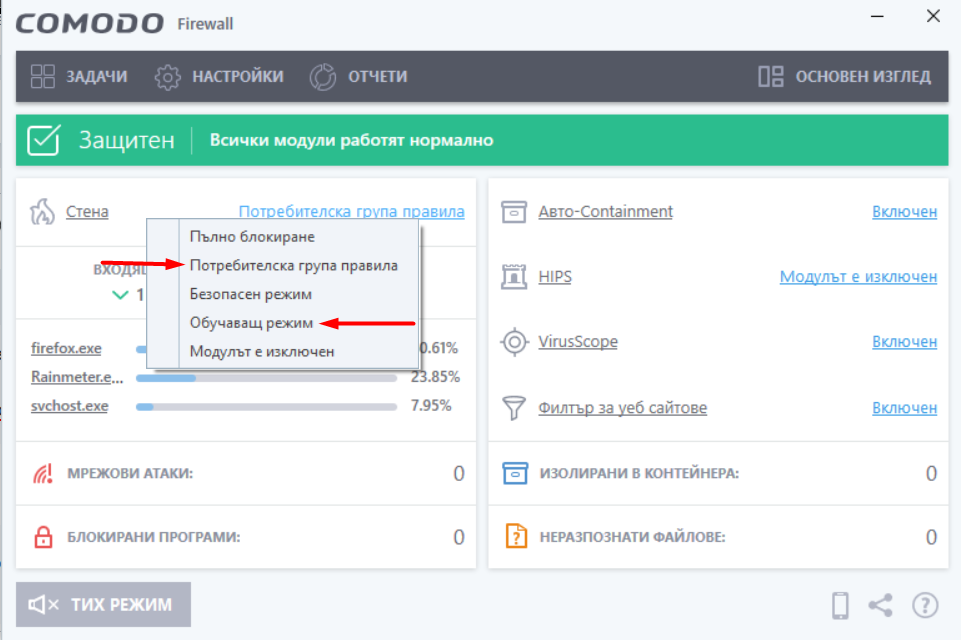Viewport: 961px width, 640px height.
Task: Click the muted speaker icon in Тих режим
Action: (44, 605)
